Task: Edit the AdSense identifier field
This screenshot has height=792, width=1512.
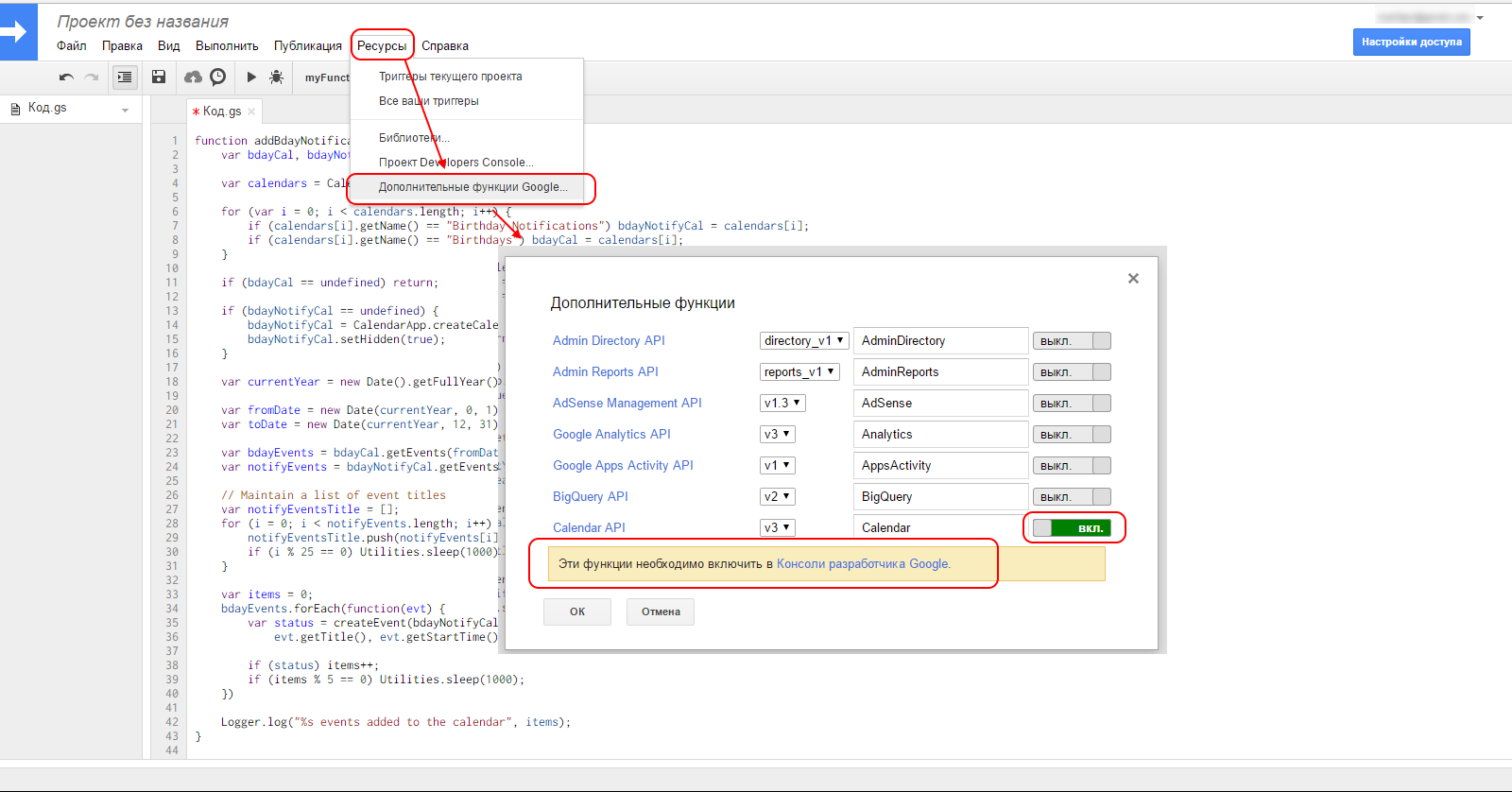Action: [x=940, y=403]
